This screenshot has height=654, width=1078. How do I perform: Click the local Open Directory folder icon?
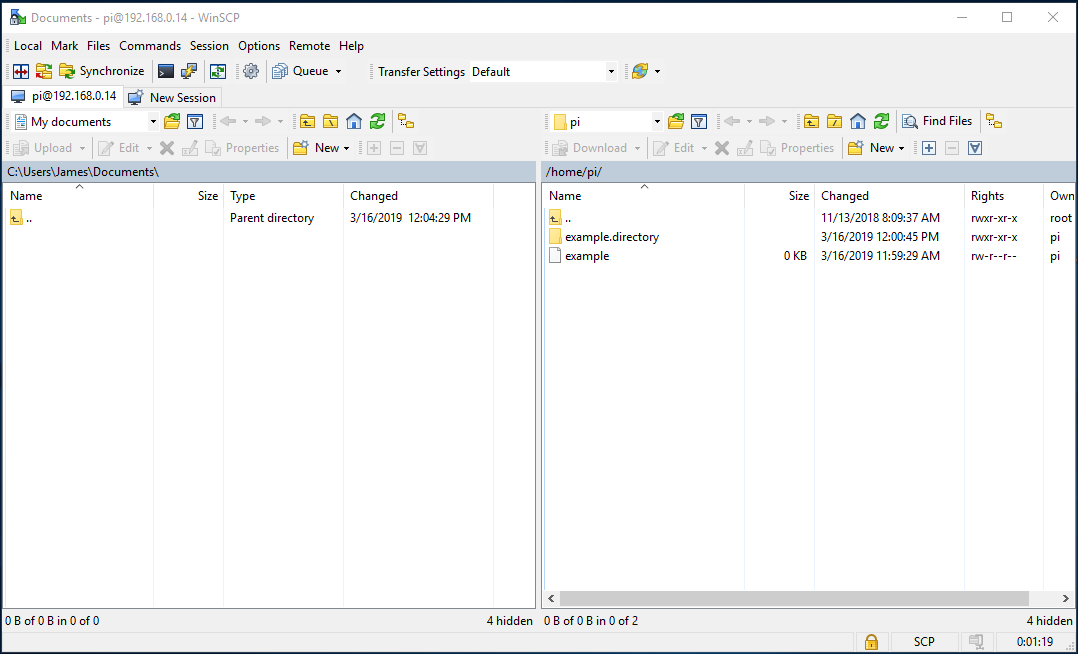tap(172, 122)
